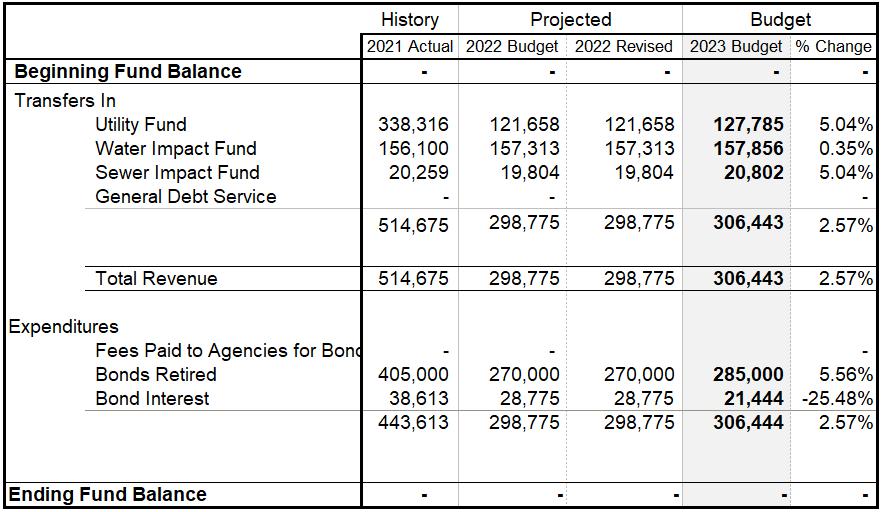Click the % Change column header
The height and width of the screenshot is (512, 883).
click(x=833, y=47)
